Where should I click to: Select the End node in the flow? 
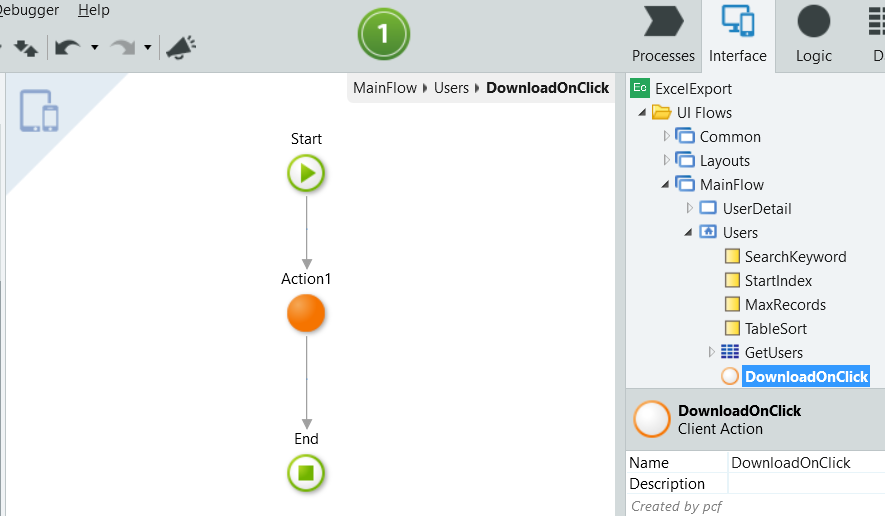[306, 473]
